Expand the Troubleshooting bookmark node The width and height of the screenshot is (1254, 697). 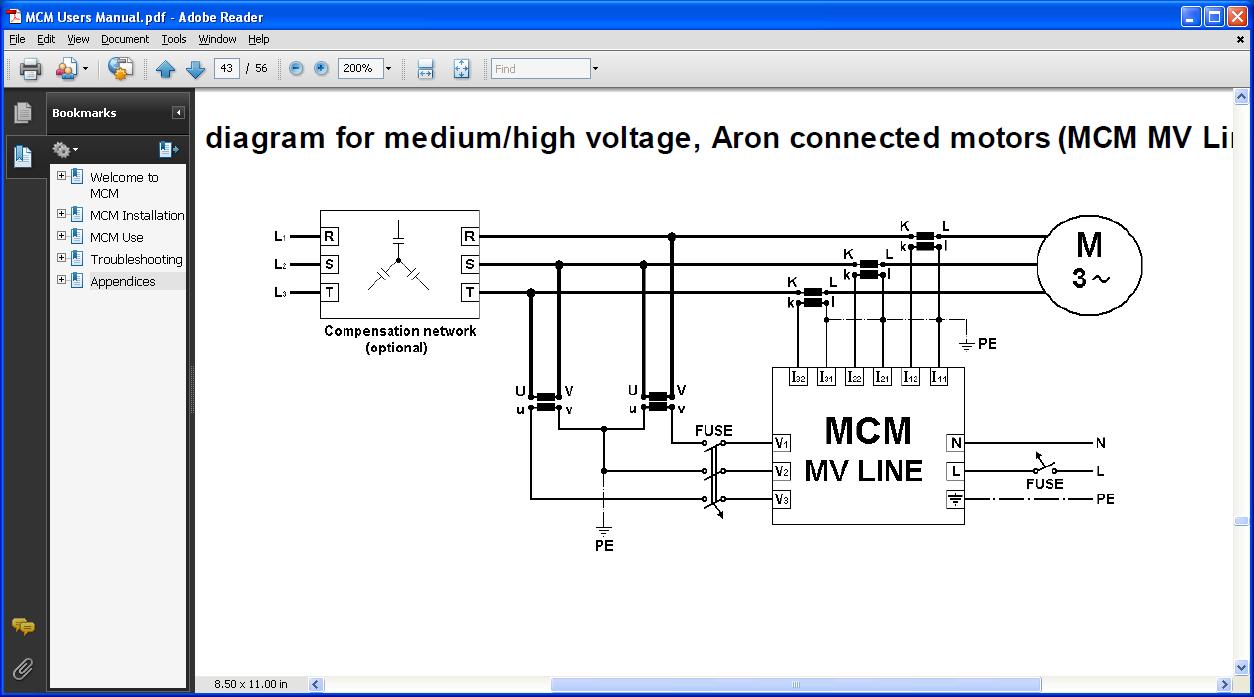(61, 258)
